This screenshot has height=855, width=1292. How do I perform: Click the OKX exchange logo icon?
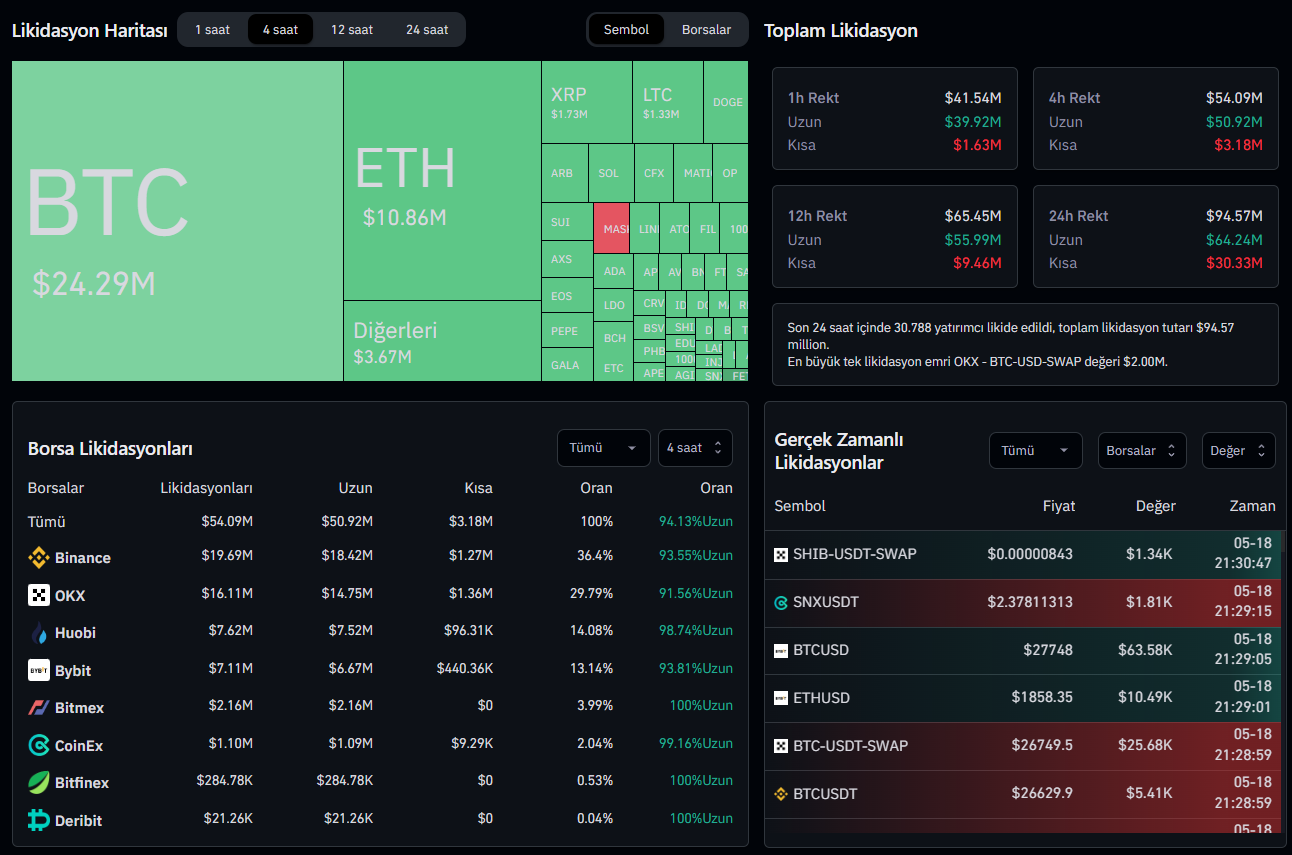[38, 595]
